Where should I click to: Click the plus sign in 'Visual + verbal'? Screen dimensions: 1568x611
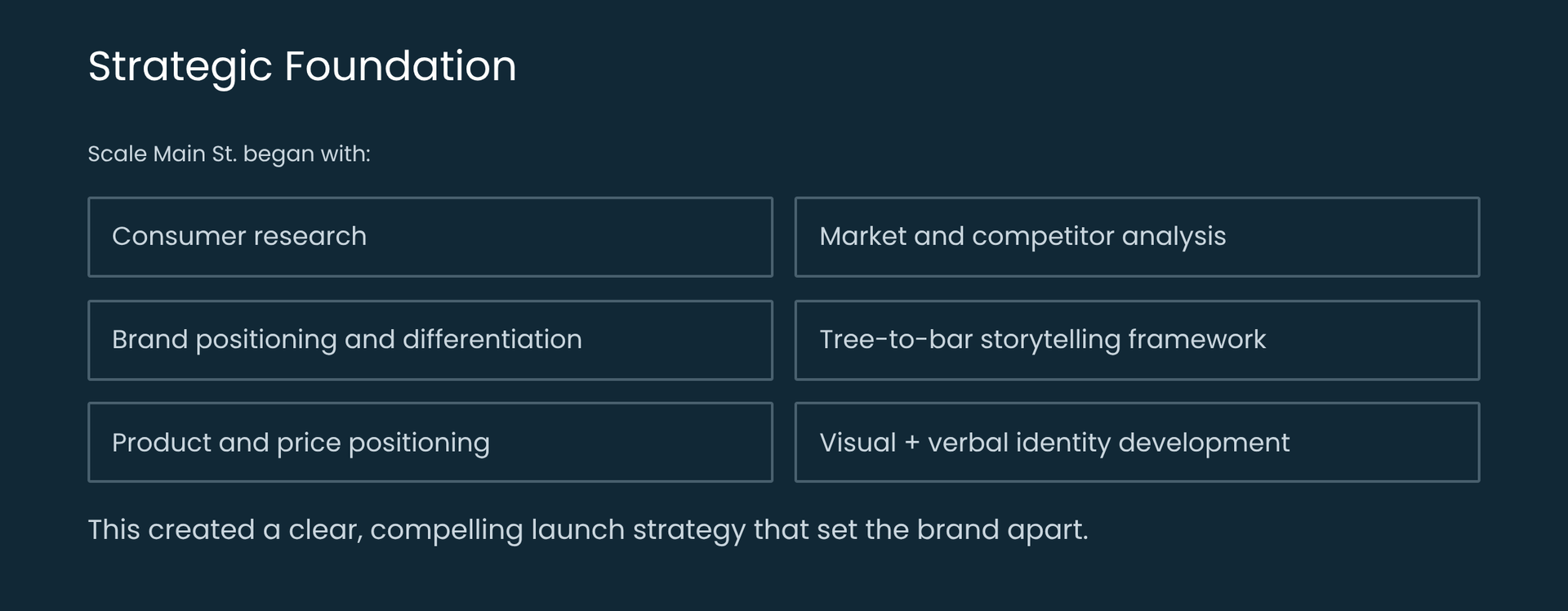[x=912, y=443]
